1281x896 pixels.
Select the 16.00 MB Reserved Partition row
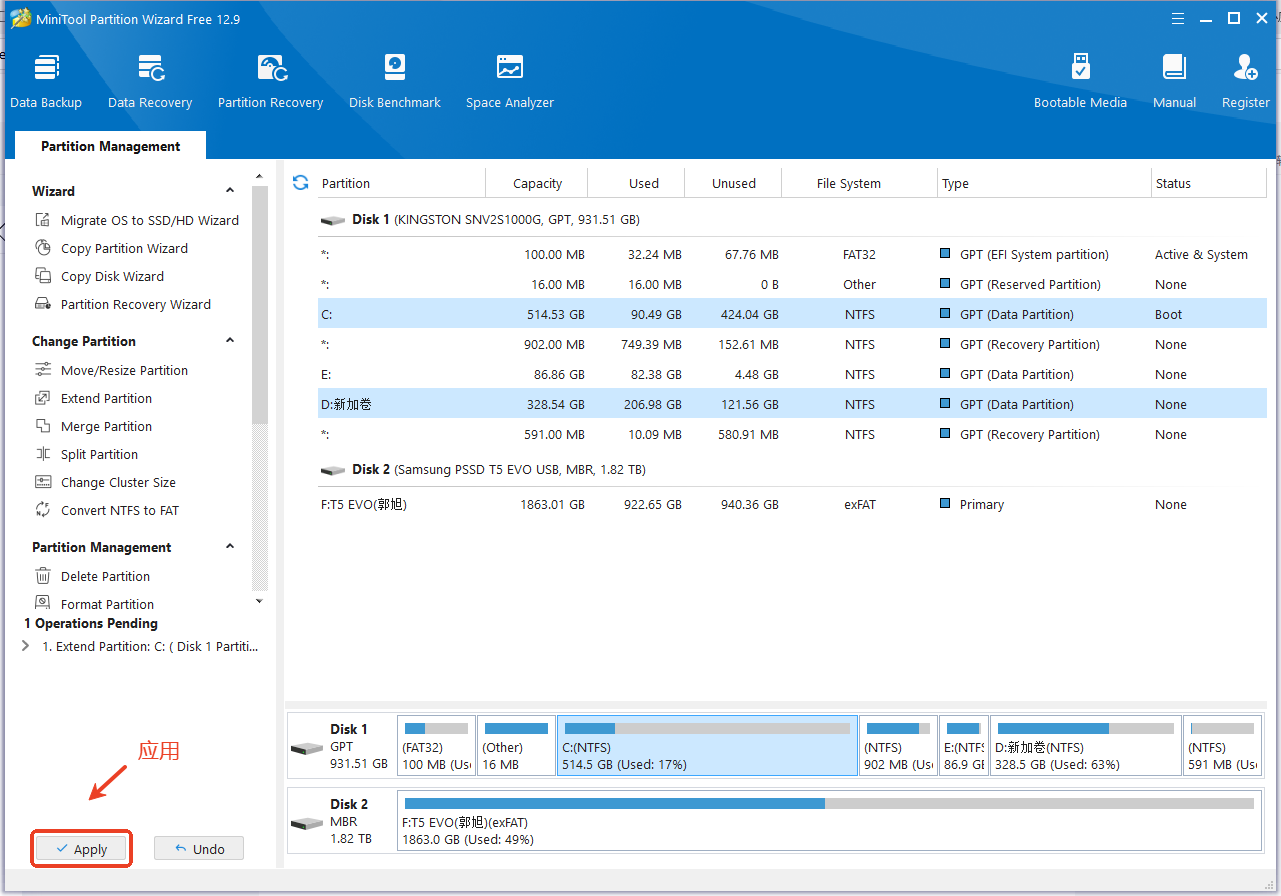pyautogui.click(x=792, y=284)
